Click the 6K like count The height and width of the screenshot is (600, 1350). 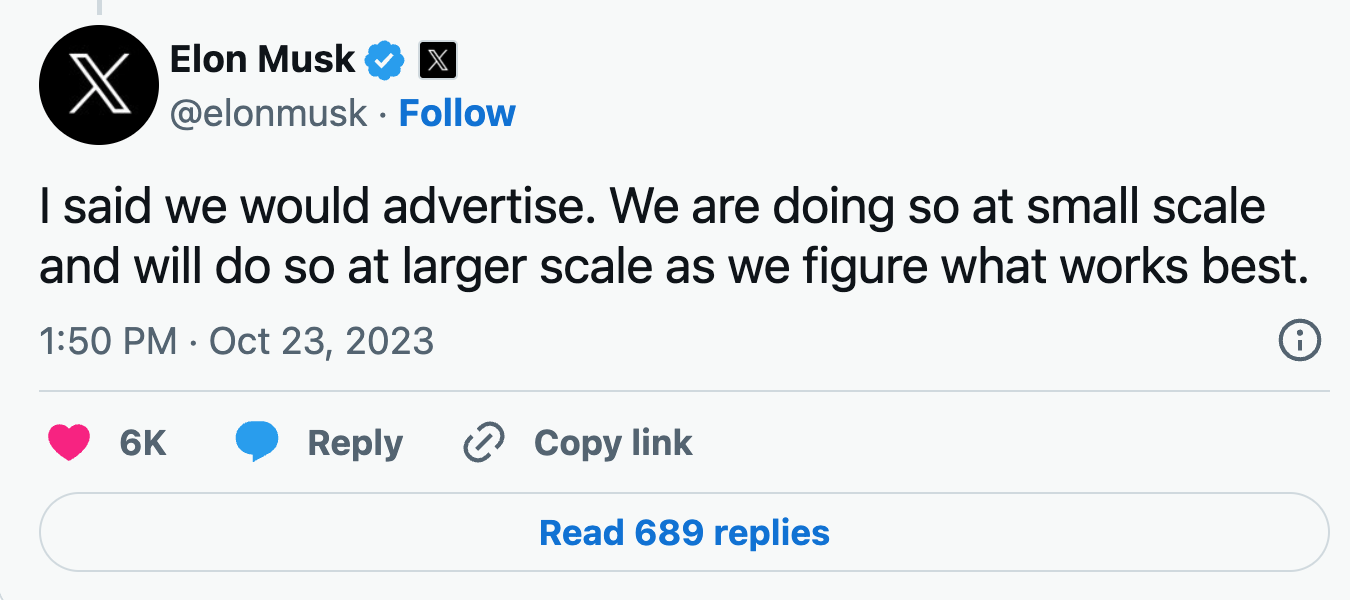(x=143, y=443)
